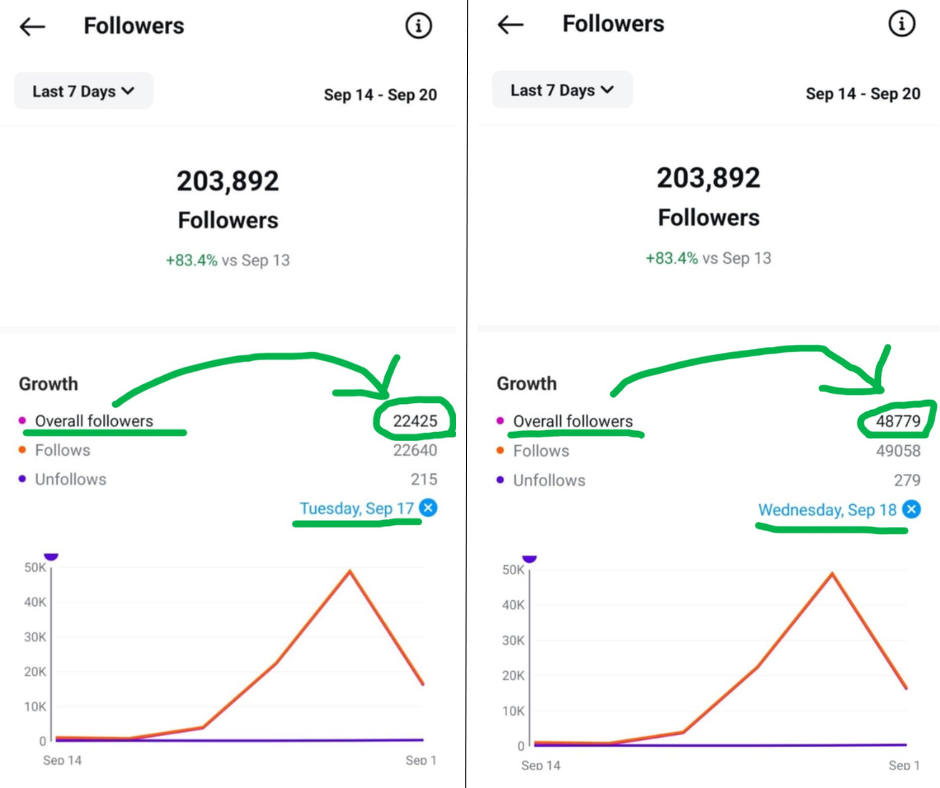Open the info icon in the right Followers header
The width and height of the screenshot is (940, 788).
902,24
